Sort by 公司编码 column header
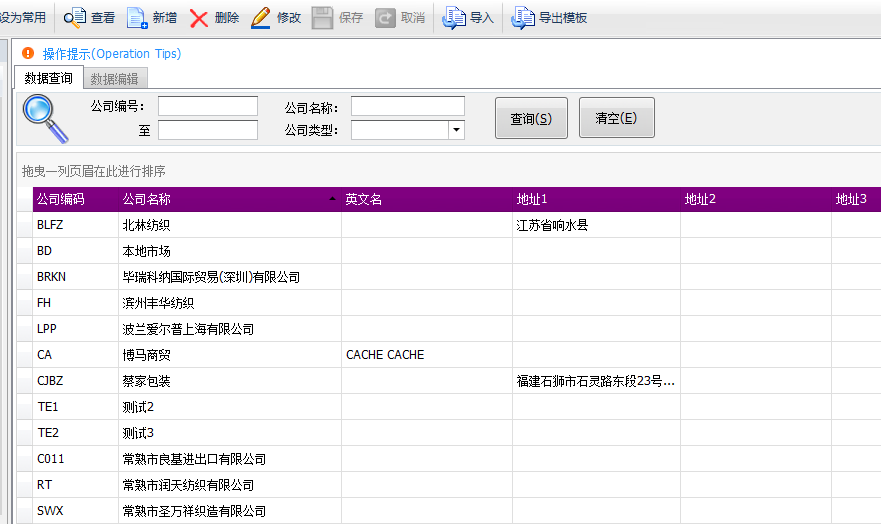This screenshot has height=524, width=881. (x=75, y=199)
